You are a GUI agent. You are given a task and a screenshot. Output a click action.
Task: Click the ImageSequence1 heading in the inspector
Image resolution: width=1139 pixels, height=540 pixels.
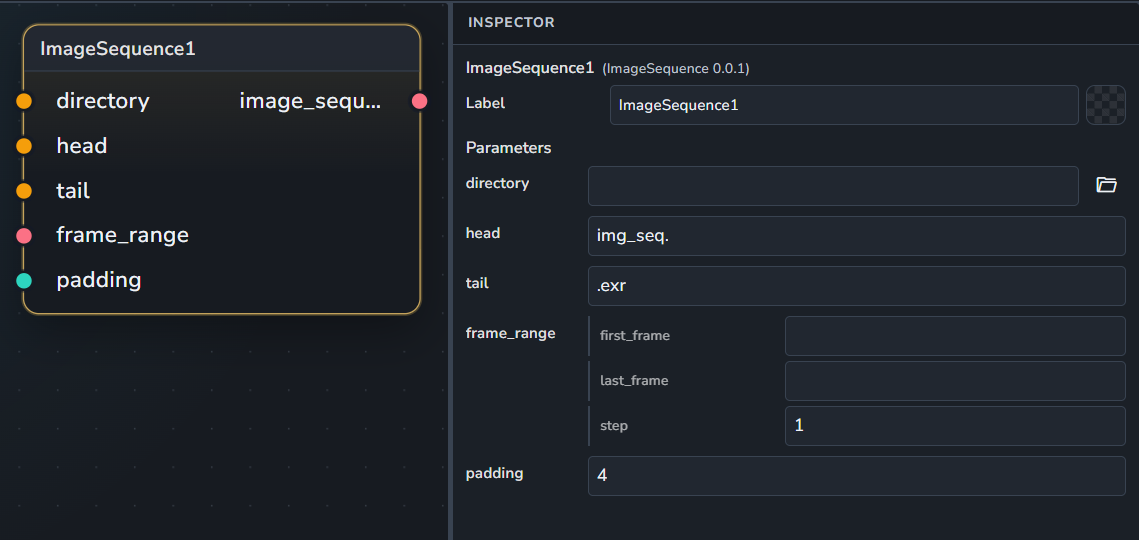(530, 68)
